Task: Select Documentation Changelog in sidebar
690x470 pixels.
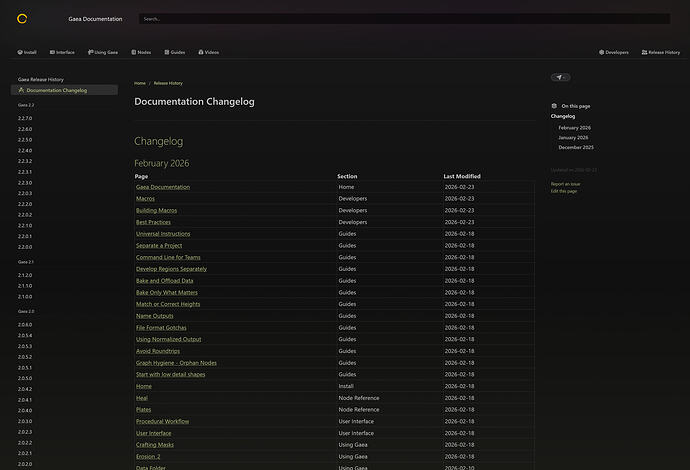Action: click(64, 90)
